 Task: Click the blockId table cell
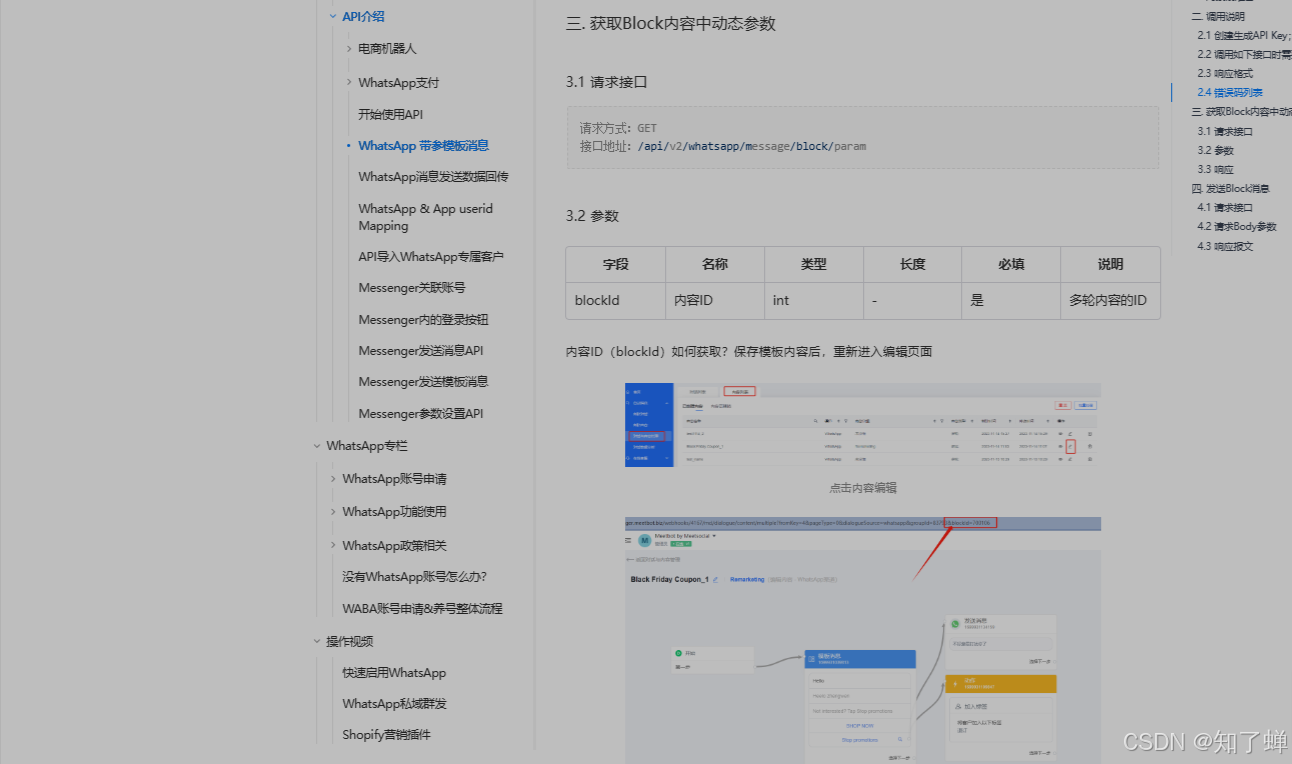[x=615, y=300]
